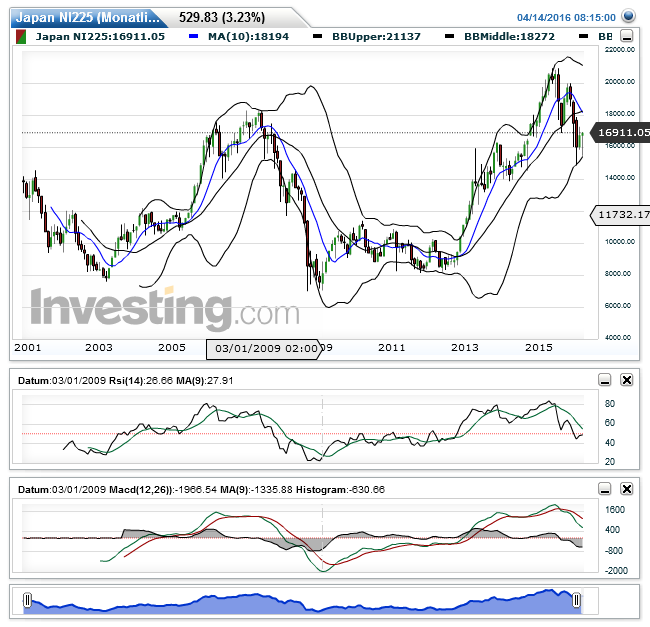This screenshot has height=627, width=650.
Task: Click the Rsi(14):26.66 readout text
Action: point(141,380)
